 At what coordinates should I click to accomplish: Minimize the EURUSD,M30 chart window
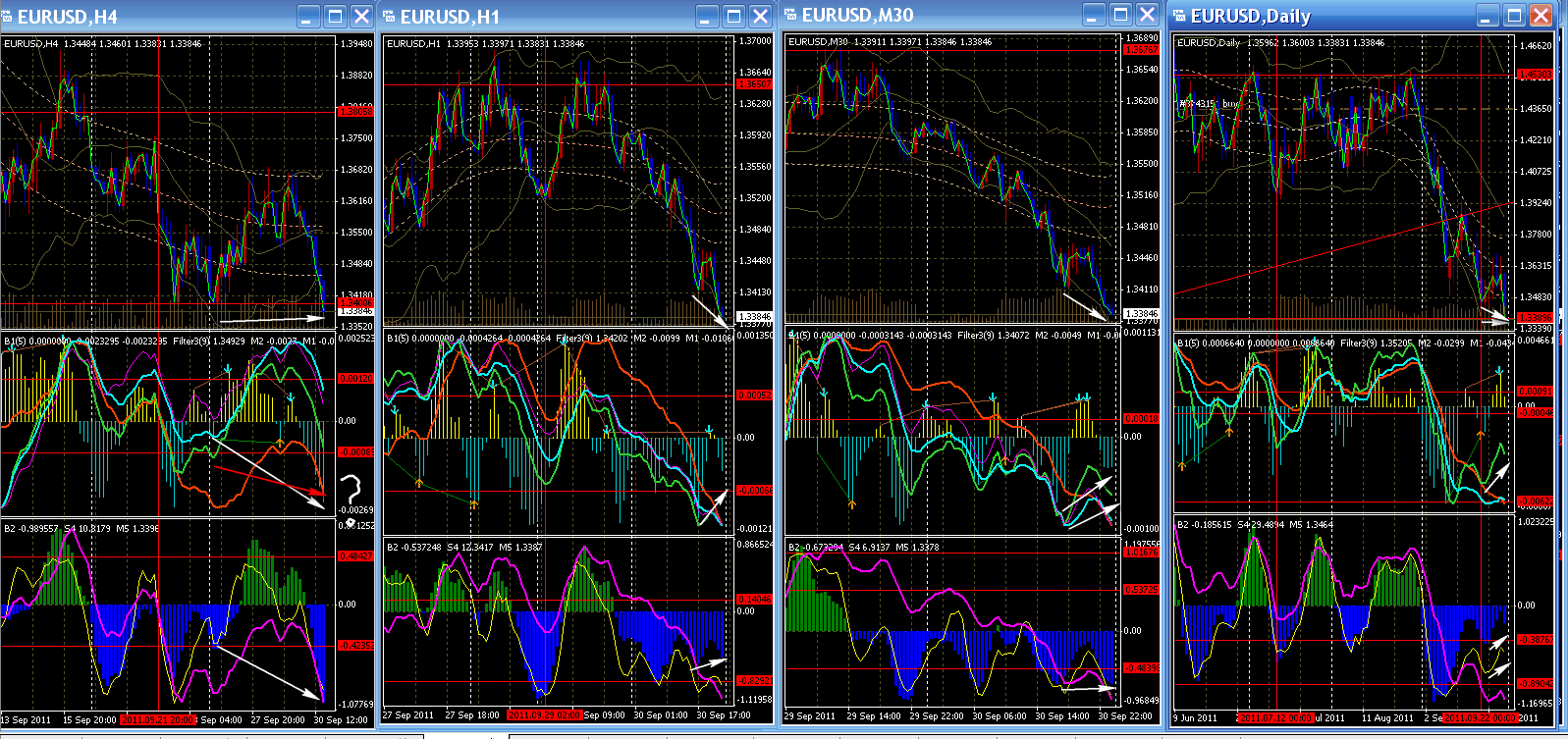[x=1095, y=15]
